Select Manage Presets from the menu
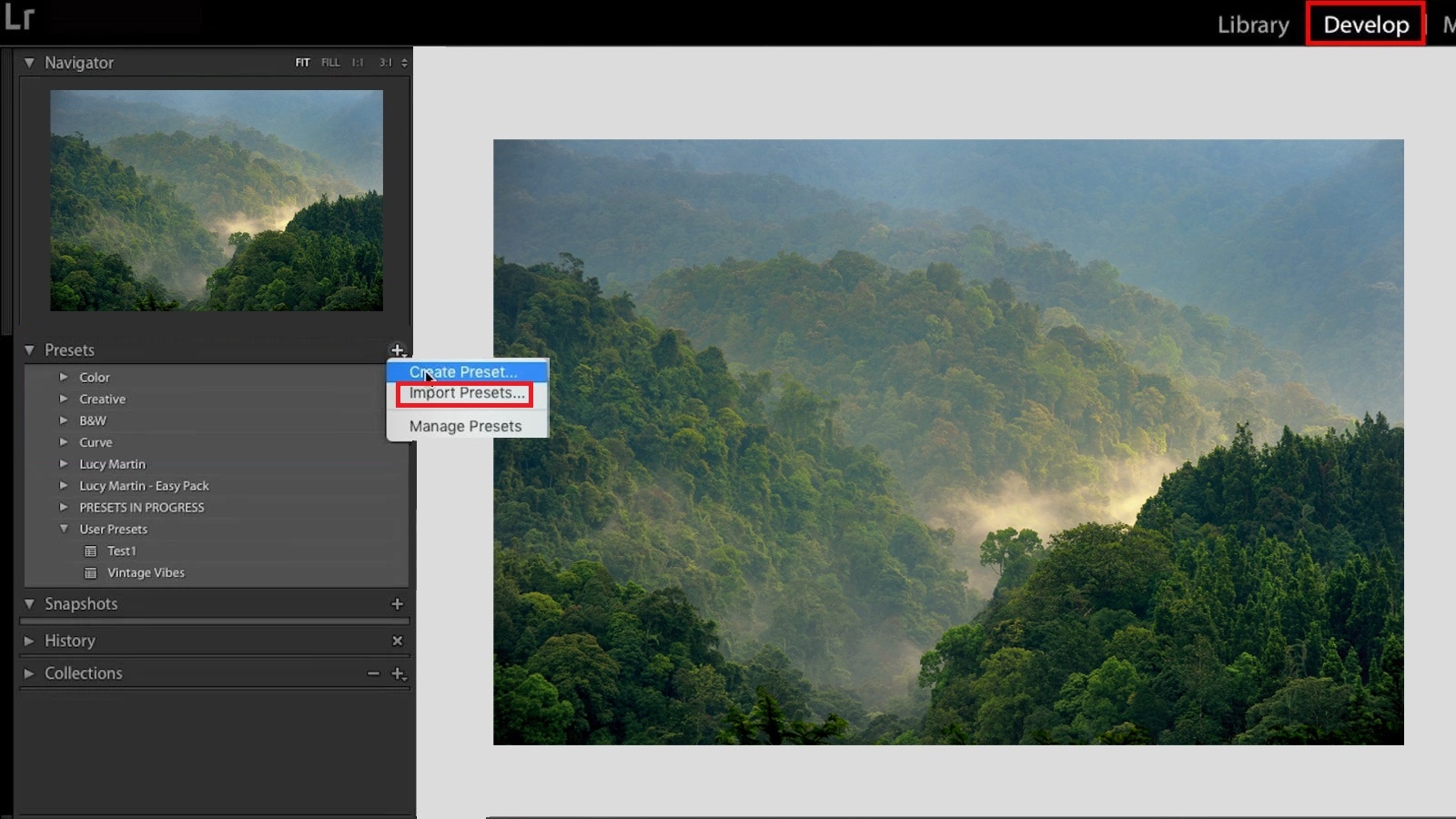 pos(465,426)
